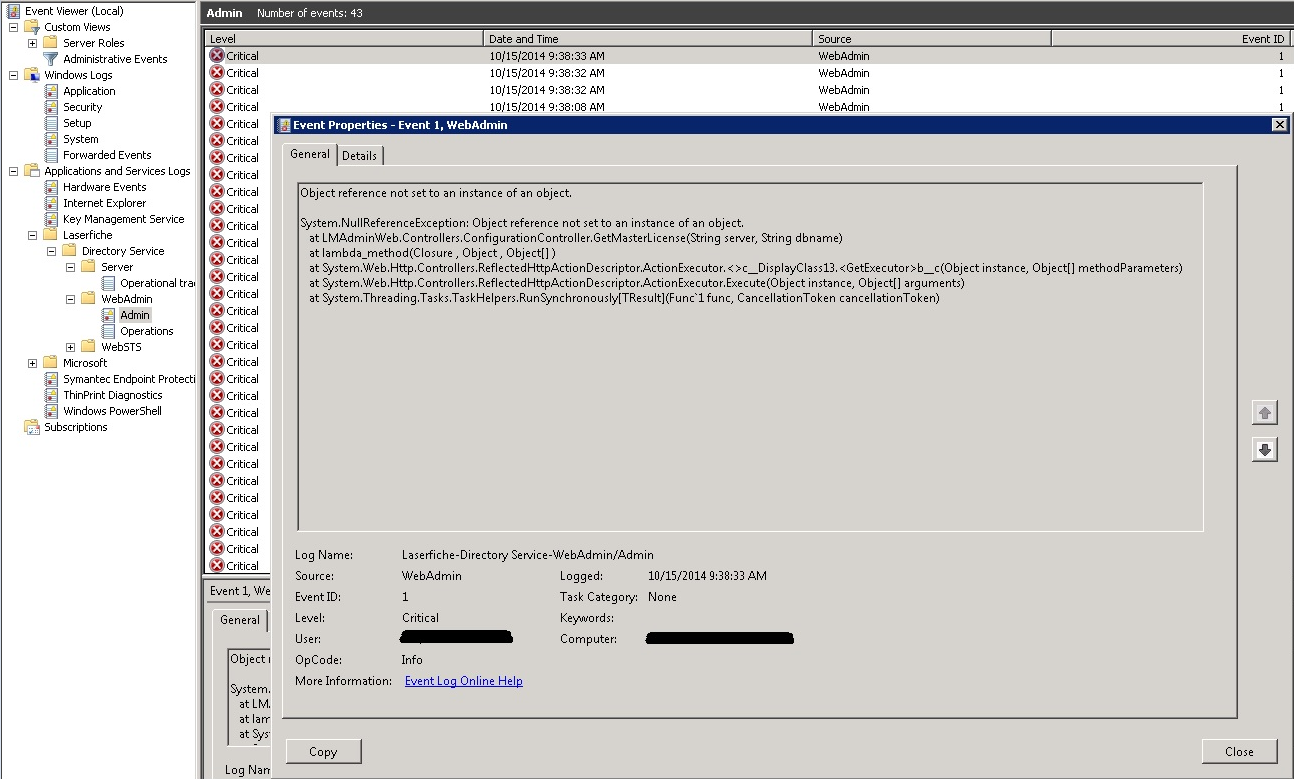
Task: Click the Copy button in Event Properties
Action: [323, 752]
